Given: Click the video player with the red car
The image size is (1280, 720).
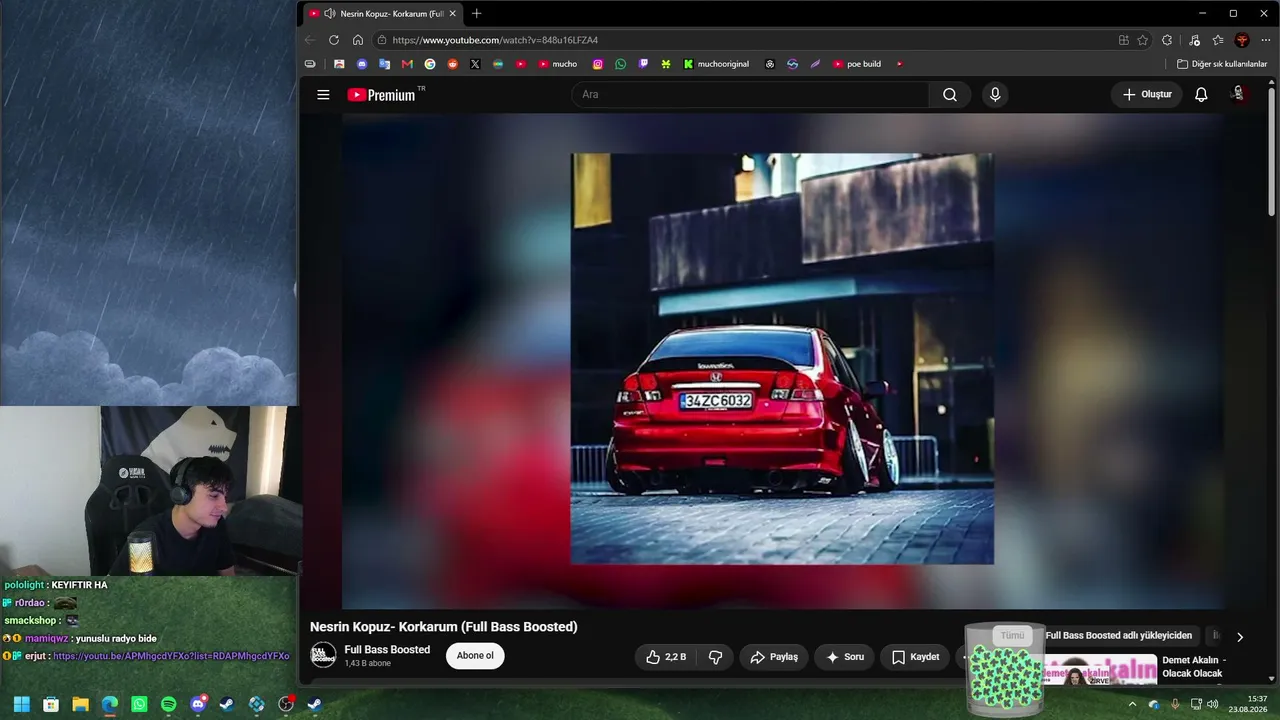Looking at the screenshot, I should (x=782, y=360).
